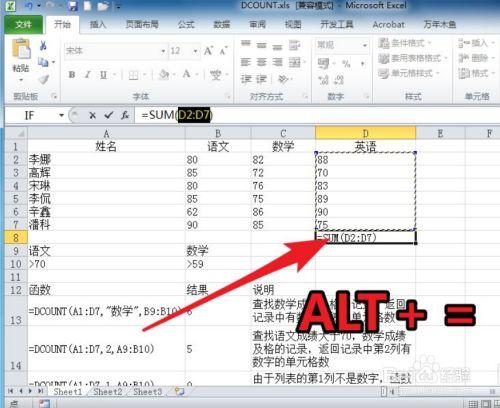Click the text orientation icon

coord(283,79)
